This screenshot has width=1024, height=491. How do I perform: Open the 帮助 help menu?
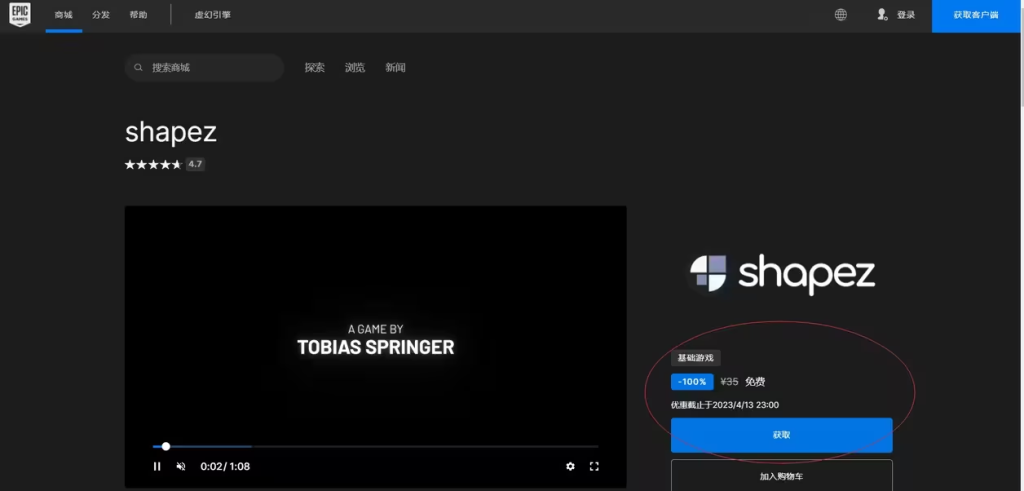138,15
